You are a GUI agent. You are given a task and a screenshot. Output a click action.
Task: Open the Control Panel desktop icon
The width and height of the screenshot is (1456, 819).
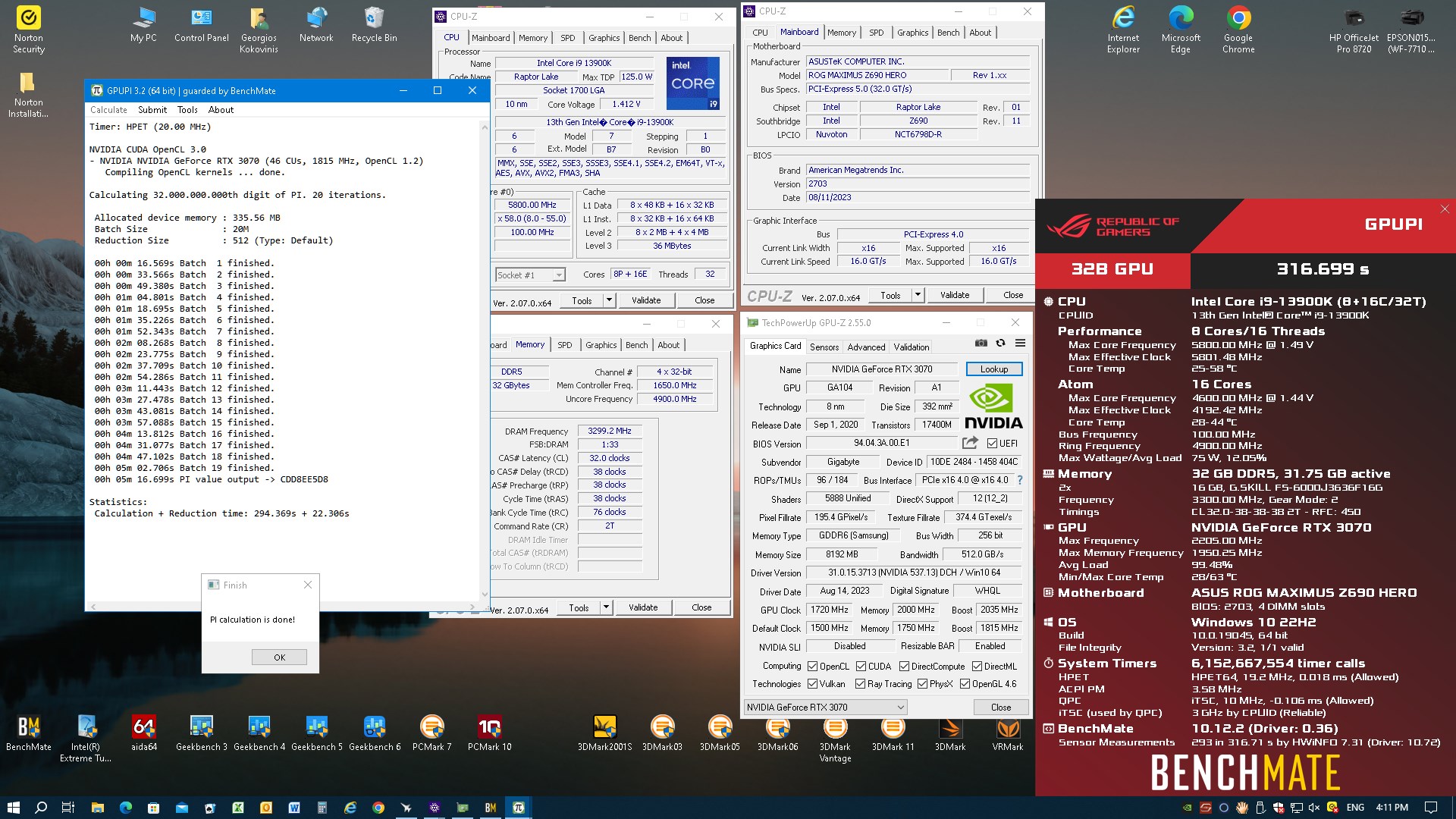(201, 25)
